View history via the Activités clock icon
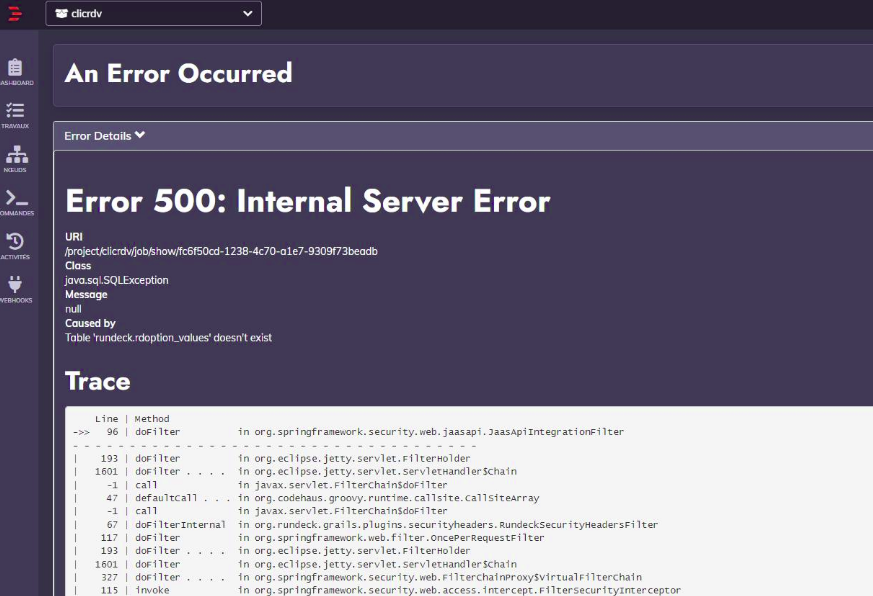This screenshot has width=873, height=596. 16,240
